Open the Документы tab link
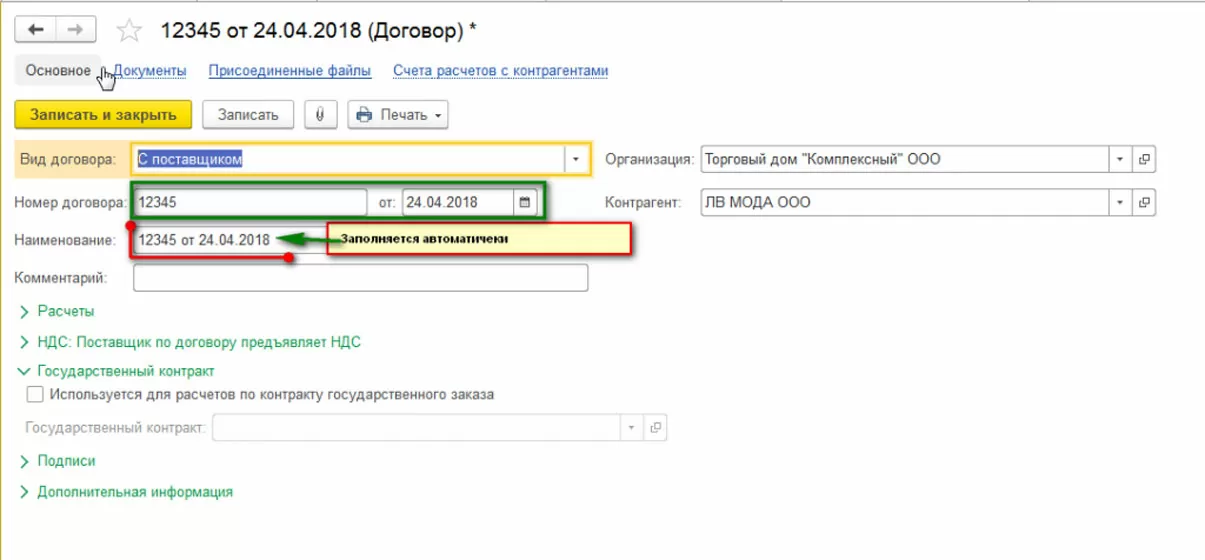Viewport: 1205px width, 560px height. [150, 71]
